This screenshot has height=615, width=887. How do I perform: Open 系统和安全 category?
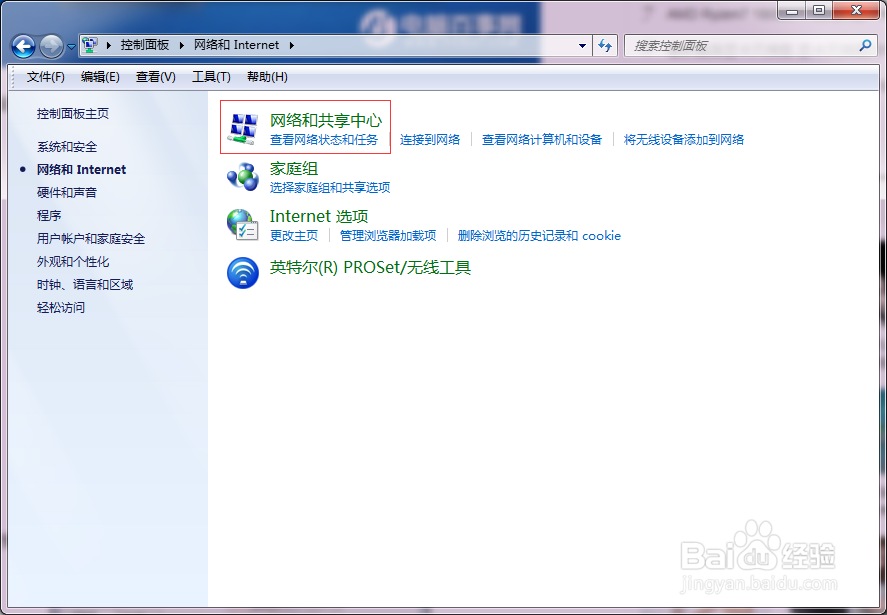[67, 147]
